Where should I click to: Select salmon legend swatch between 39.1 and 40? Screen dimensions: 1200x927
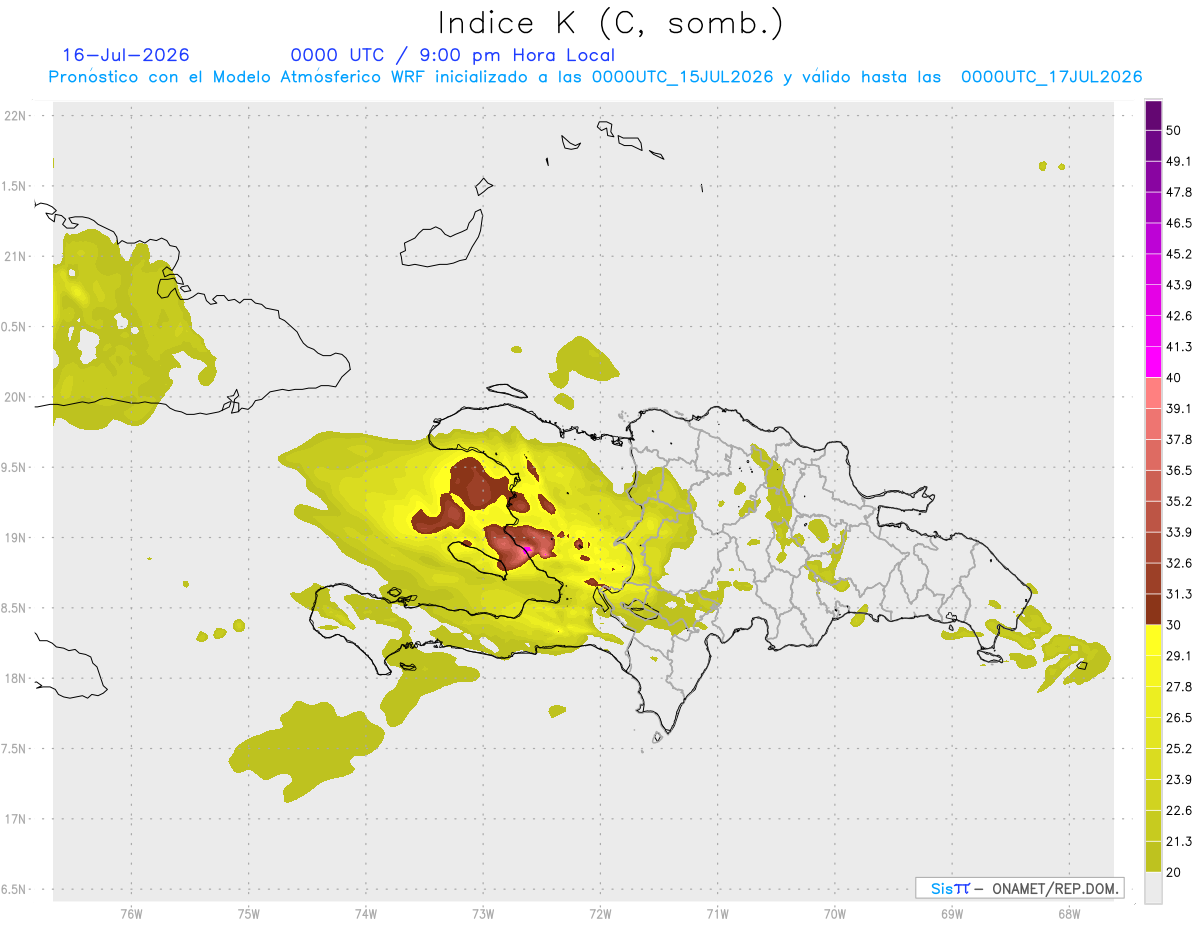click(1154, 393)
